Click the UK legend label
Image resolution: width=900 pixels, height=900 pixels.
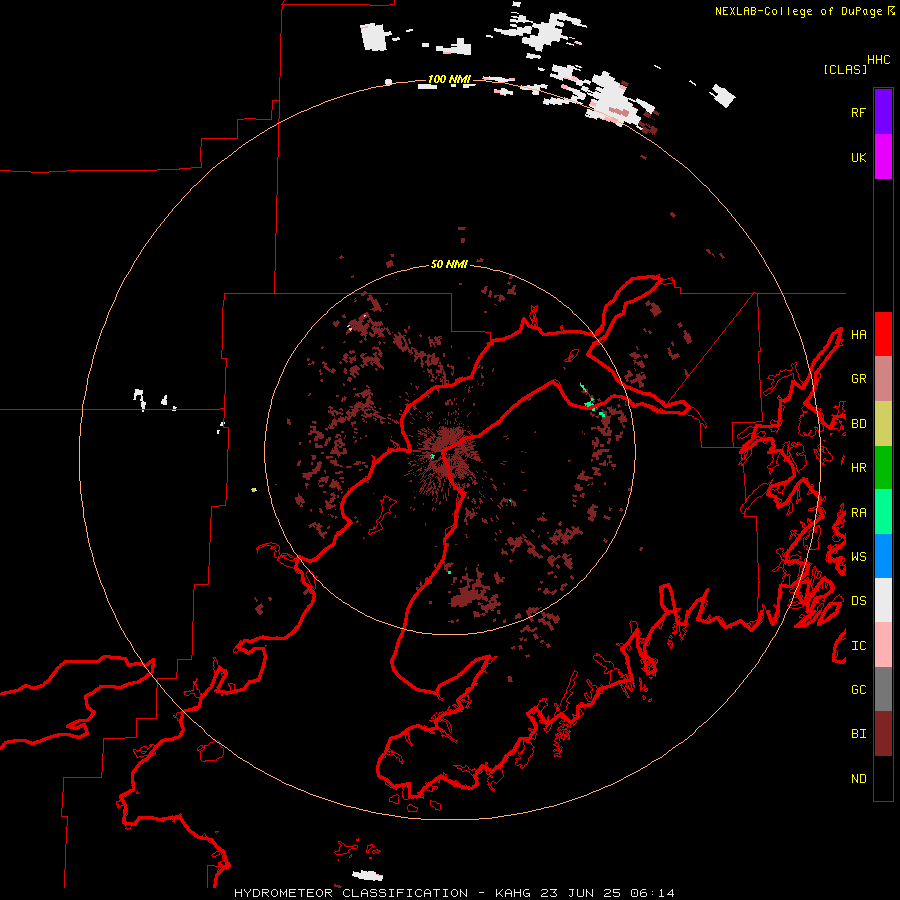(858, 157)
